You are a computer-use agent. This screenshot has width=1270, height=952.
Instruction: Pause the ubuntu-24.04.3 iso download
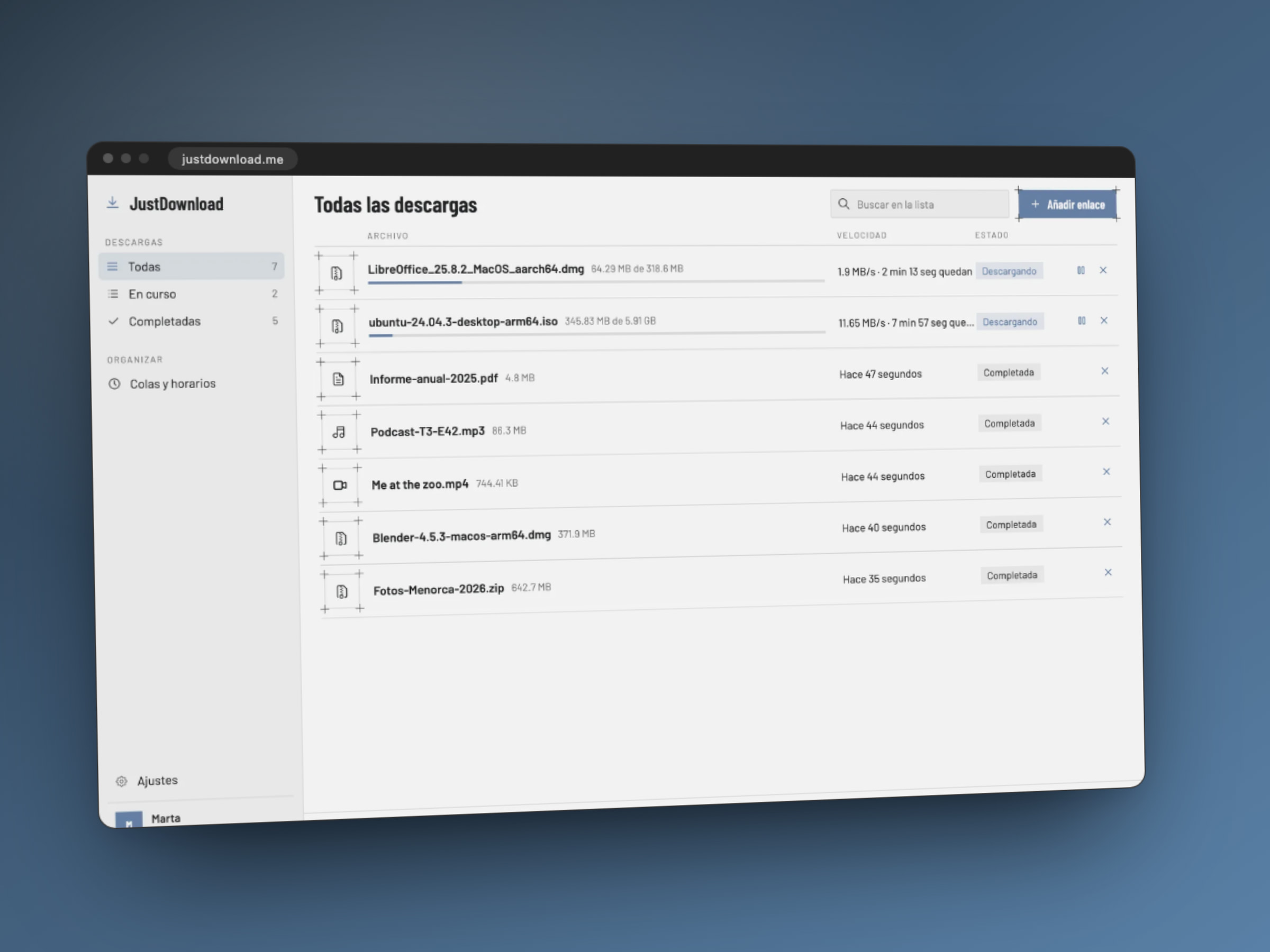pos(1082,321)
